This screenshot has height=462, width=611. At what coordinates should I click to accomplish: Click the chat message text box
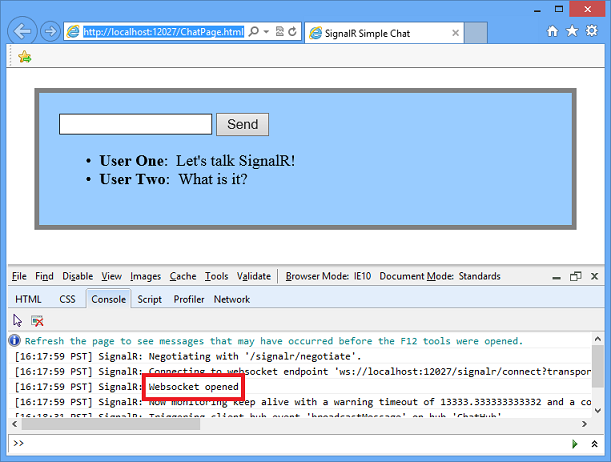[135, 124]
